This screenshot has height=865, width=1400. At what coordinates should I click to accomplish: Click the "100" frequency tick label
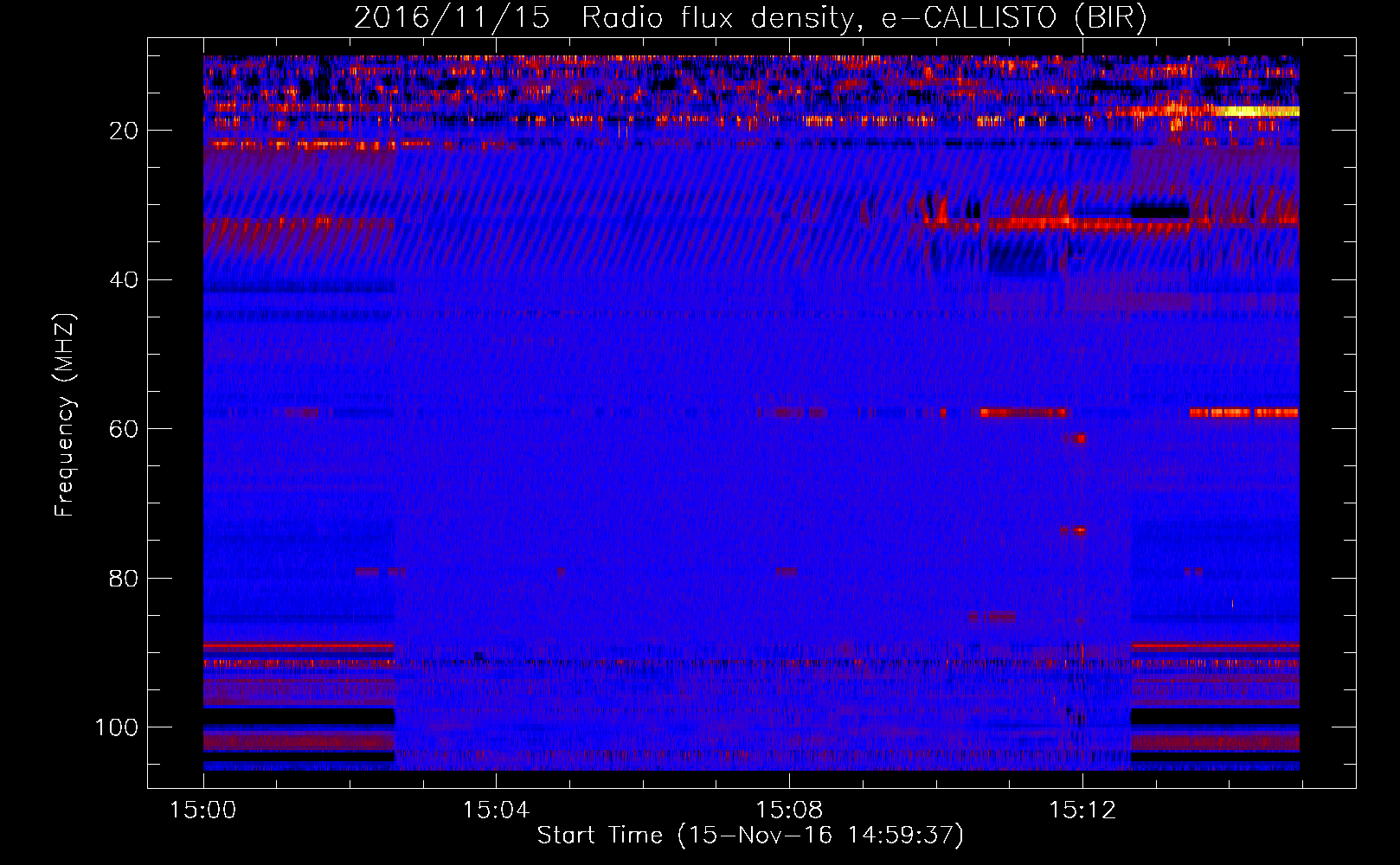(118, 727)
